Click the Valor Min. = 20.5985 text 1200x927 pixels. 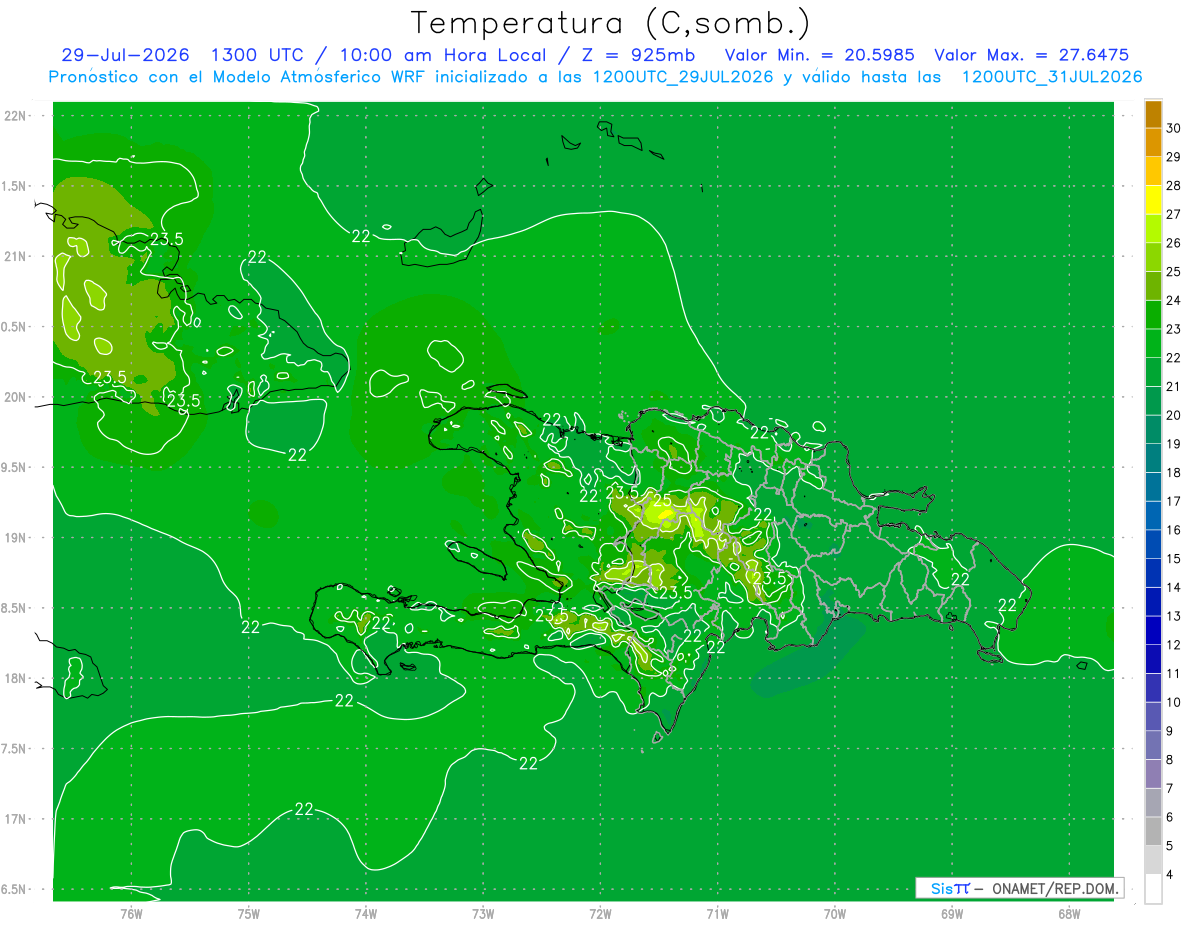pos(819,55)
